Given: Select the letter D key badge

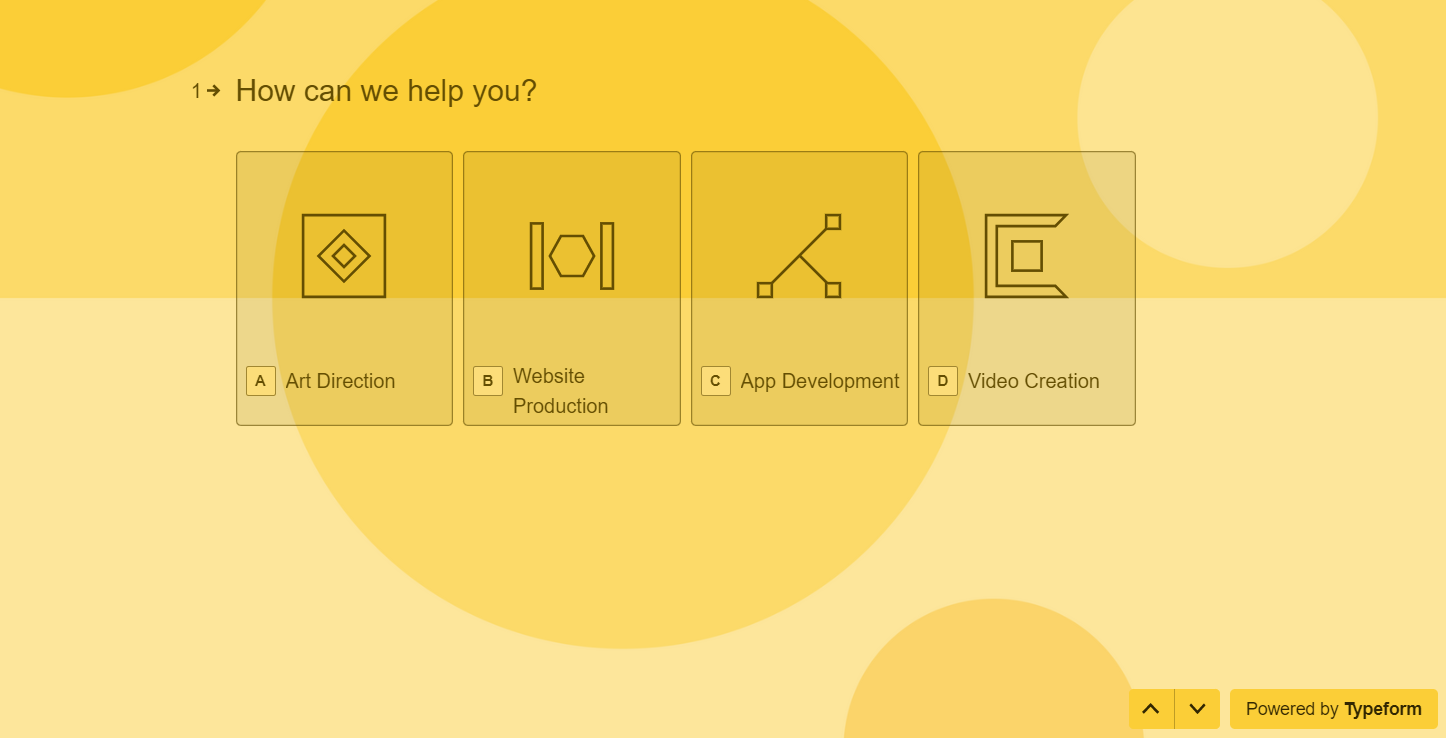Looking at the screenshot, I should [x=943, y=381].
